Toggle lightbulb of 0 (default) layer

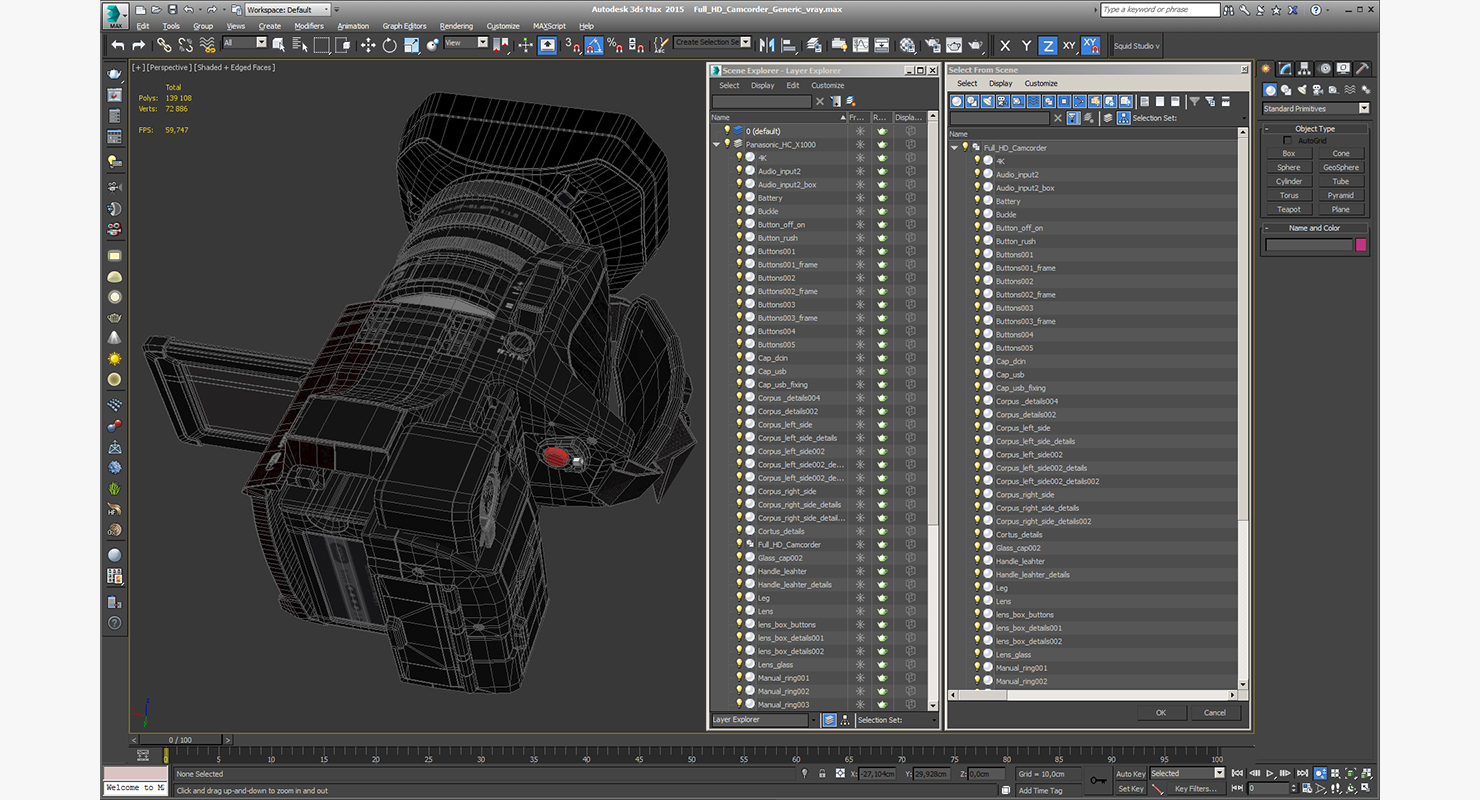[x=727, y=131]
